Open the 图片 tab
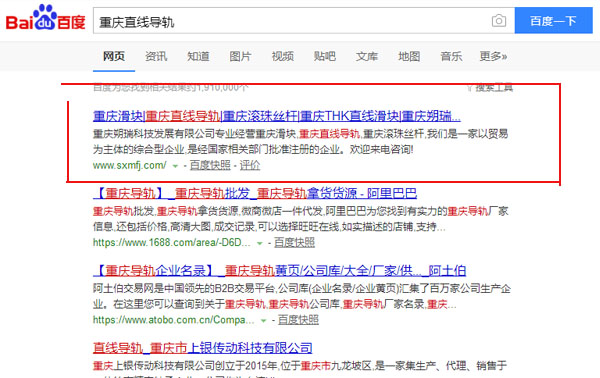This screenshot has width=600, height=378. 240,56
